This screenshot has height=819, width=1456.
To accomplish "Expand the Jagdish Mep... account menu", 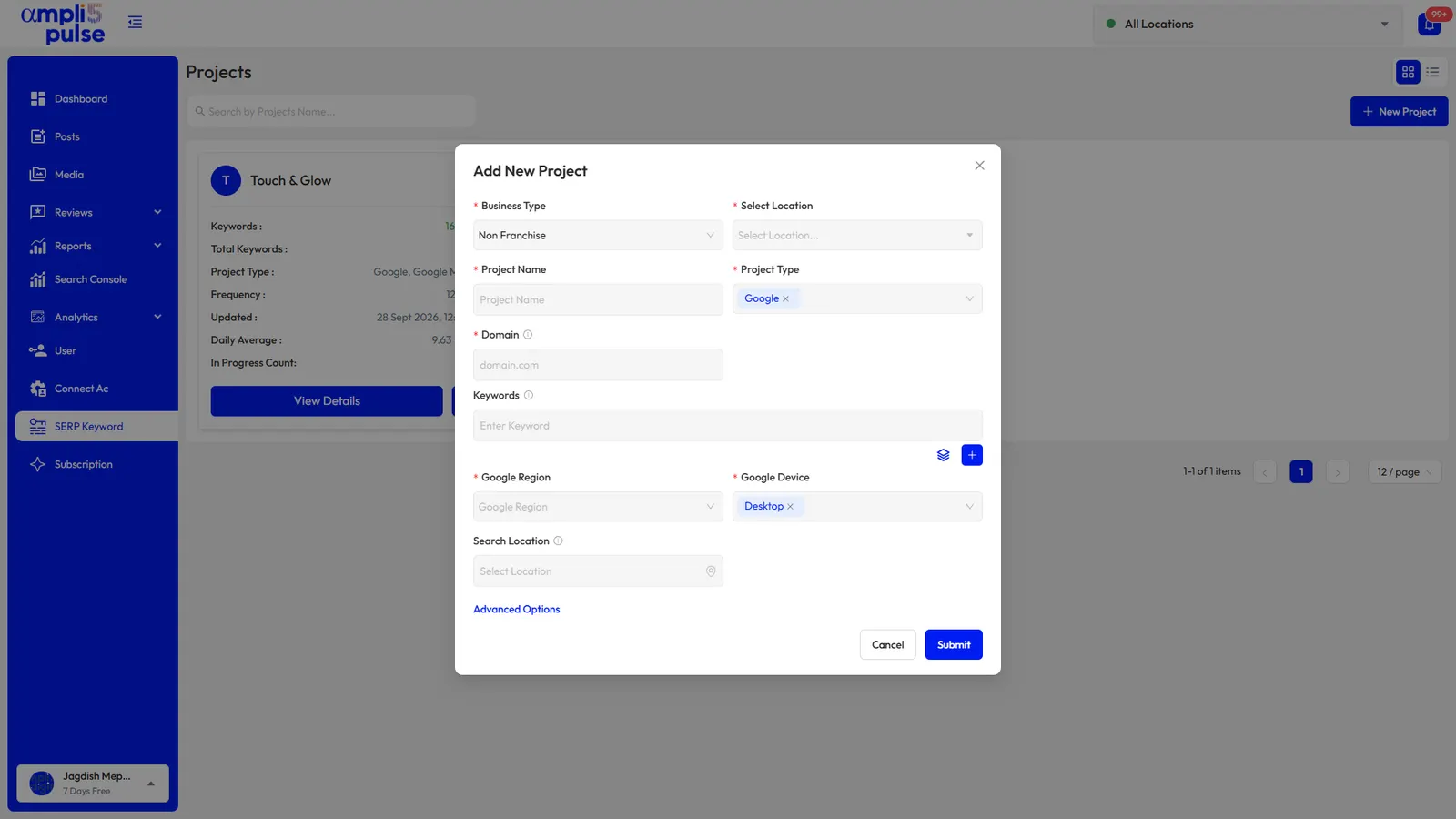I will pos(93,784).
